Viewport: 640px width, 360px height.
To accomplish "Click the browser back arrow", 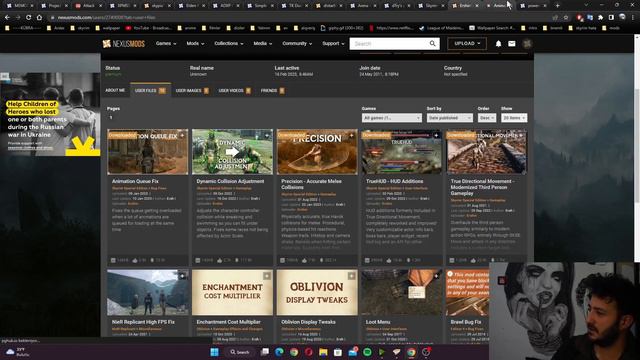I will 7,18.
